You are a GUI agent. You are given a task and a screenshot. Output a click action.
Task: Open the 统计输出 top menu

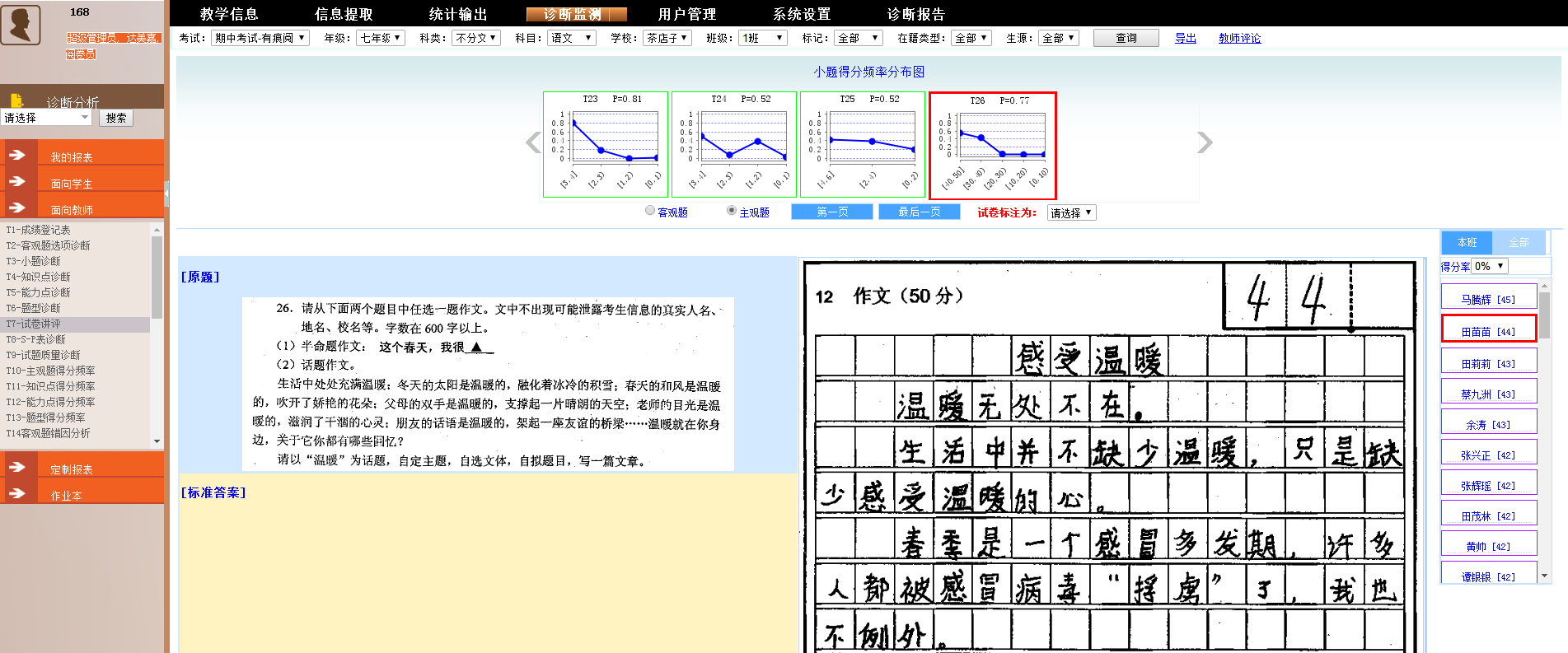458,14
